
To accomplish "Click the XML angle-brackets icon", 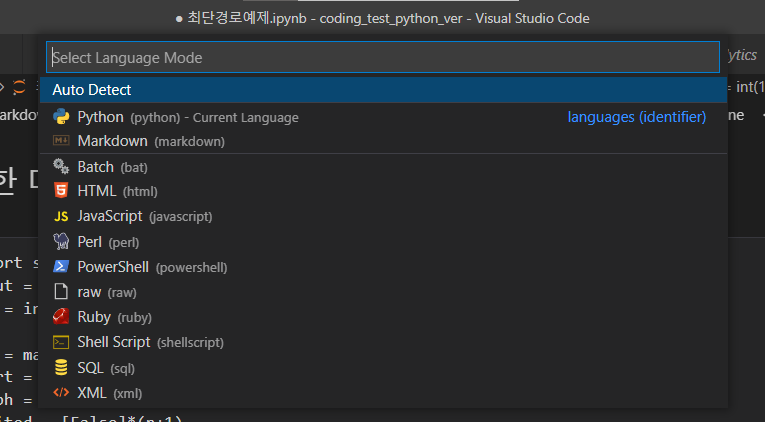I will coord(61,392).
